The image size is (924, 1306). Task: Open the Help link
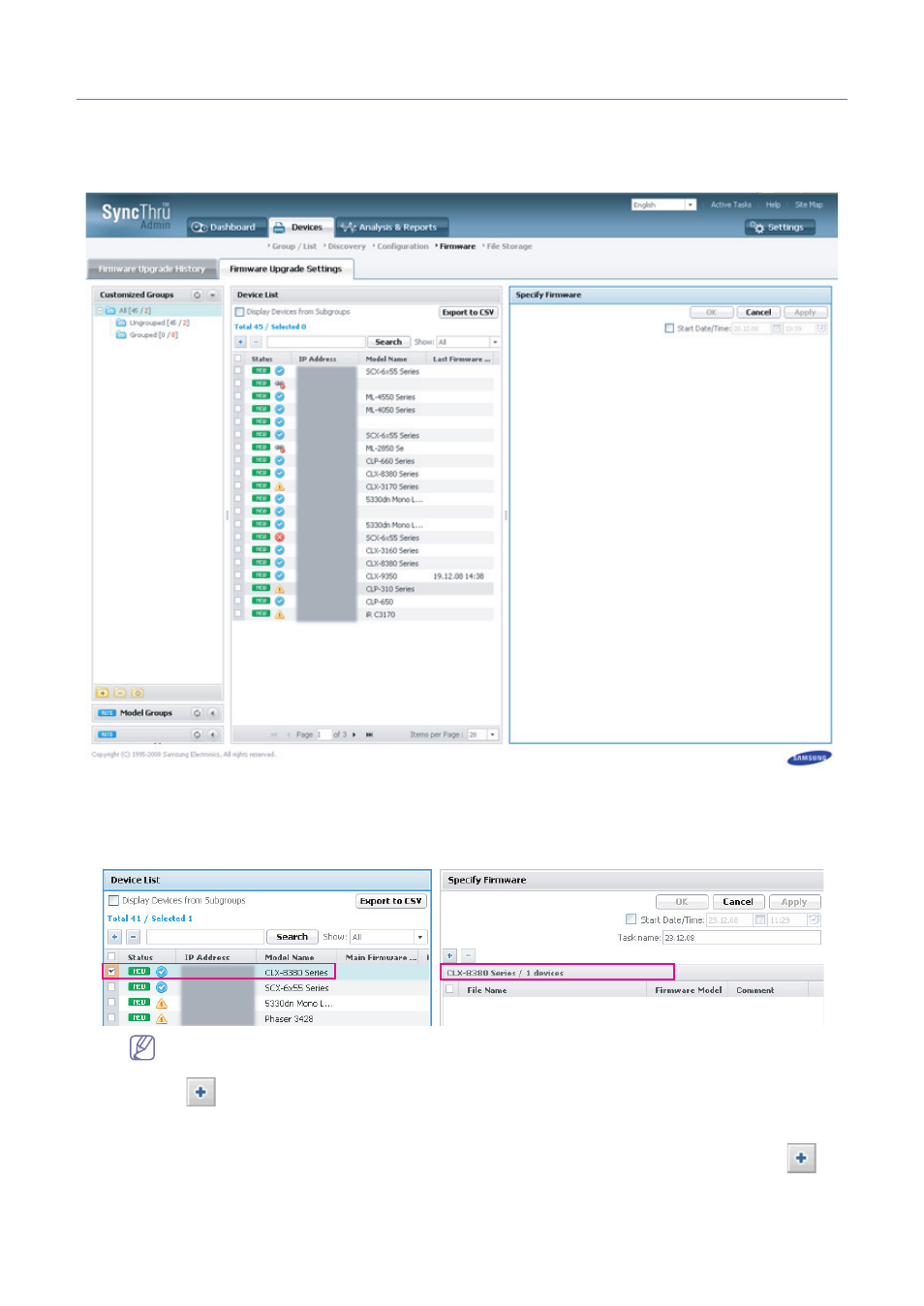click(773, 204)
